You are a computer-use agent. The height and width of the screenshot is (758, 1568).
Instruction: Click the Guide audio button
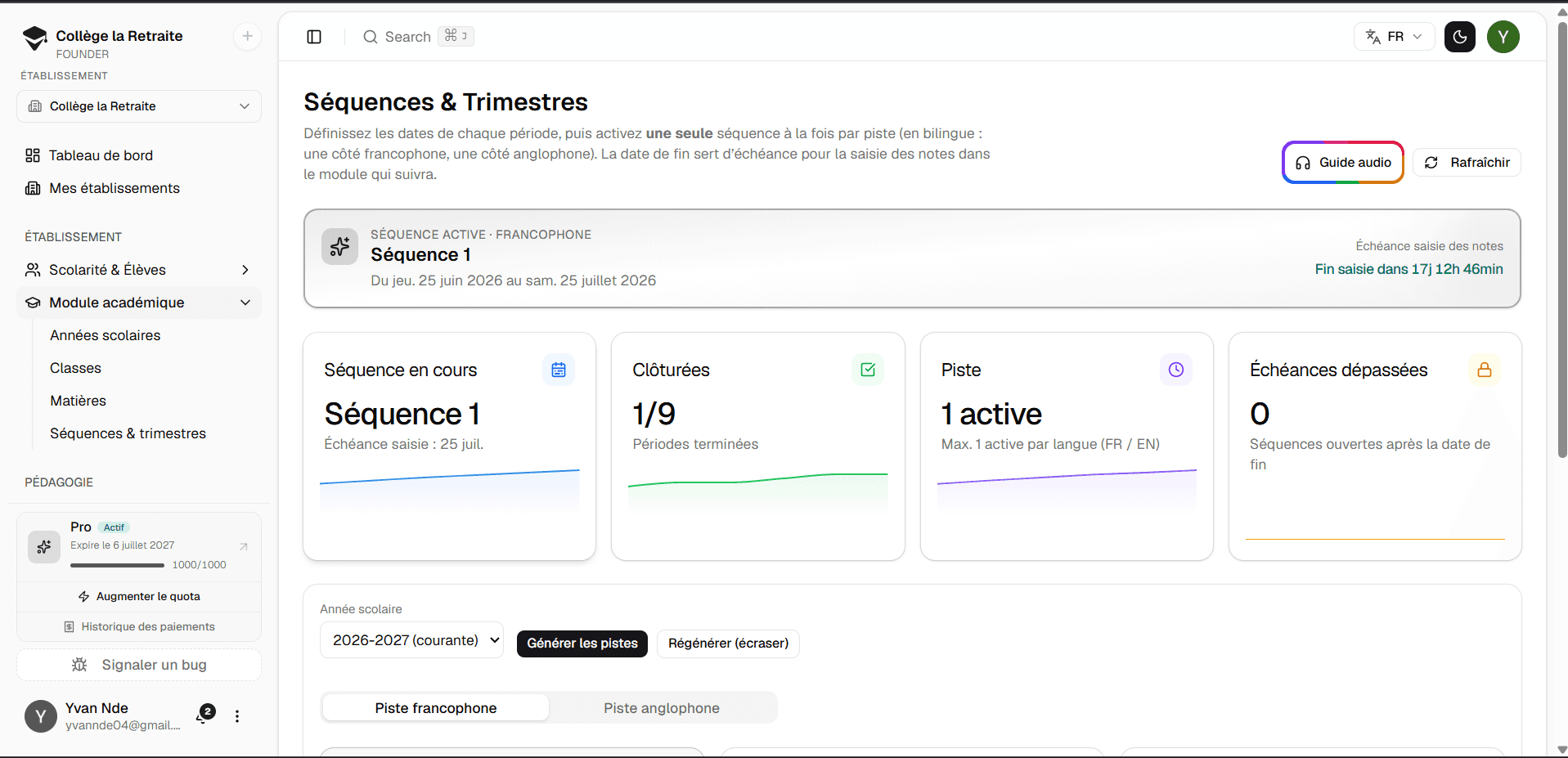pos(1343,163)
